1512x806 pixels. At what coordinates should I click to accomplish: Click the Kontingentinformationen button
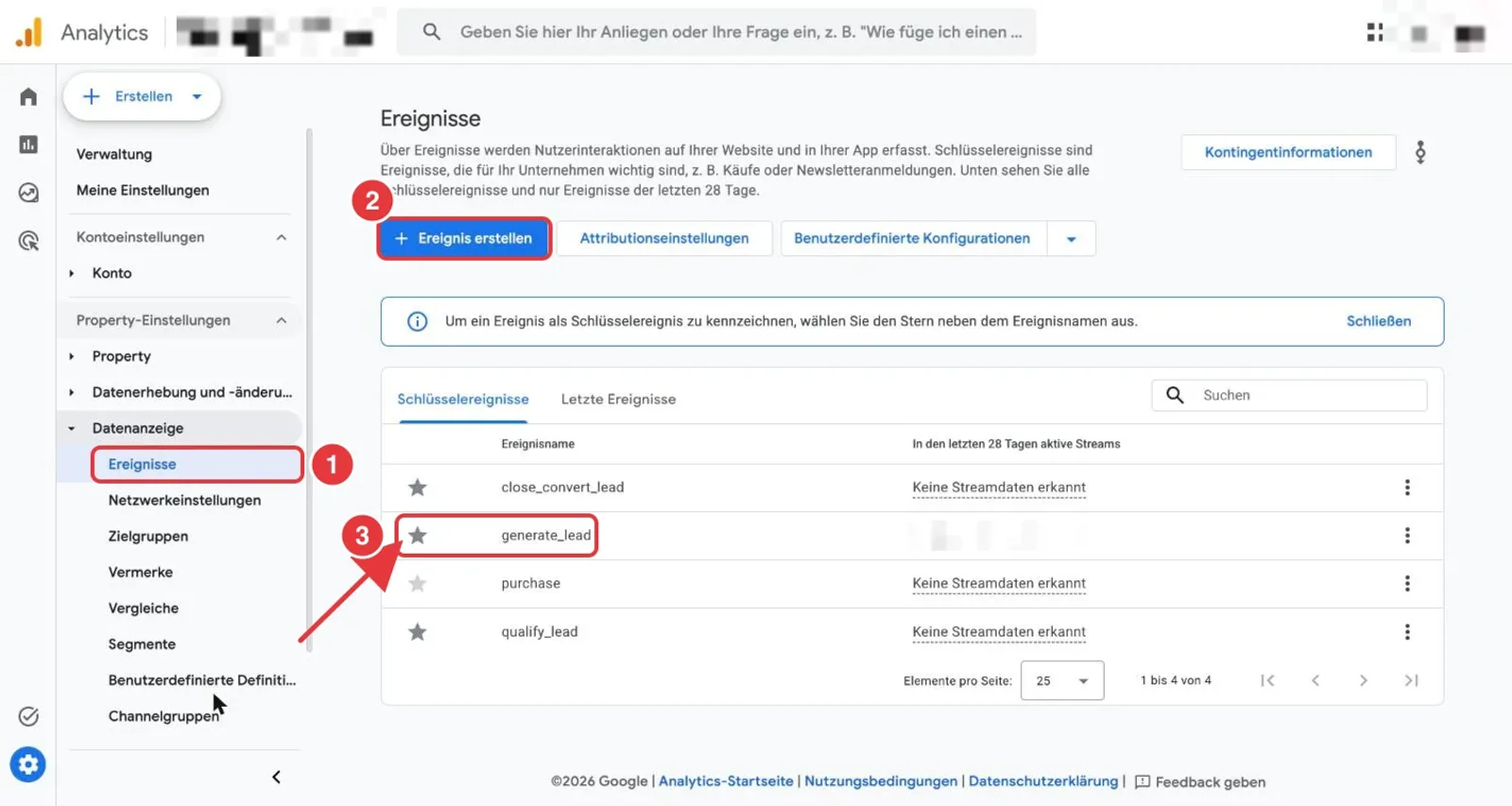1288,152
